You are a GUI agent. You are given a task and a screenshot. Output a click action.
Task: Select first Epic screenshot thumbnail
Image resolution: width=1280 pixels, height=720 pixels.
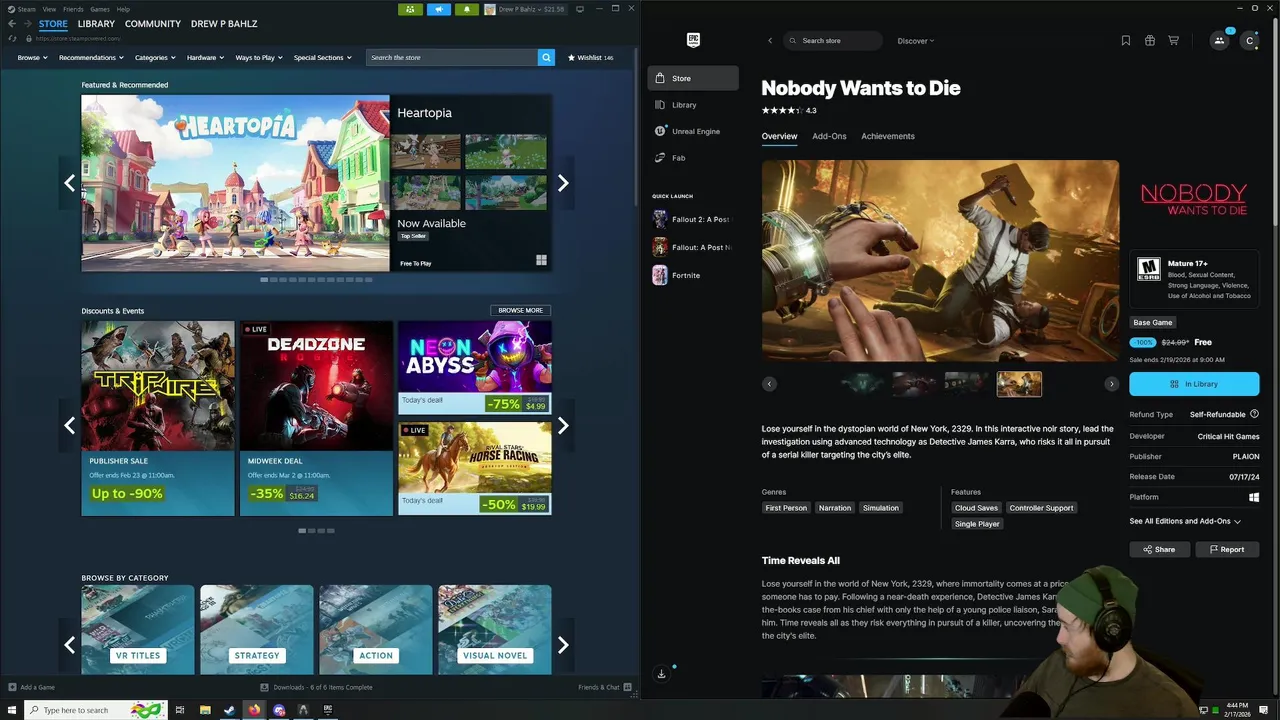pyautogui.click(x=862, y=384)
